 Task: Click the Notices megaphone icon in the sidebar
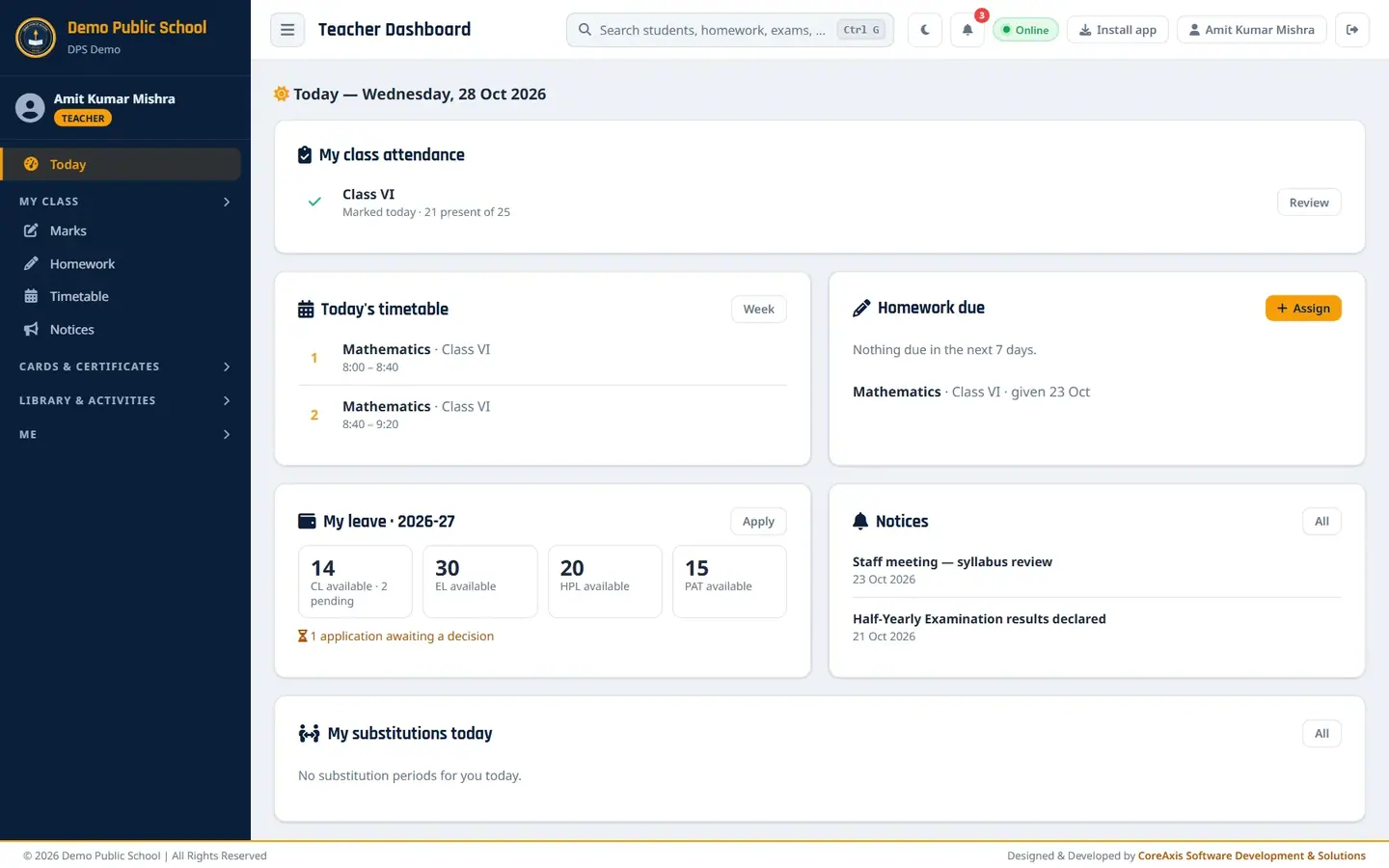click(x=31, y=329)
